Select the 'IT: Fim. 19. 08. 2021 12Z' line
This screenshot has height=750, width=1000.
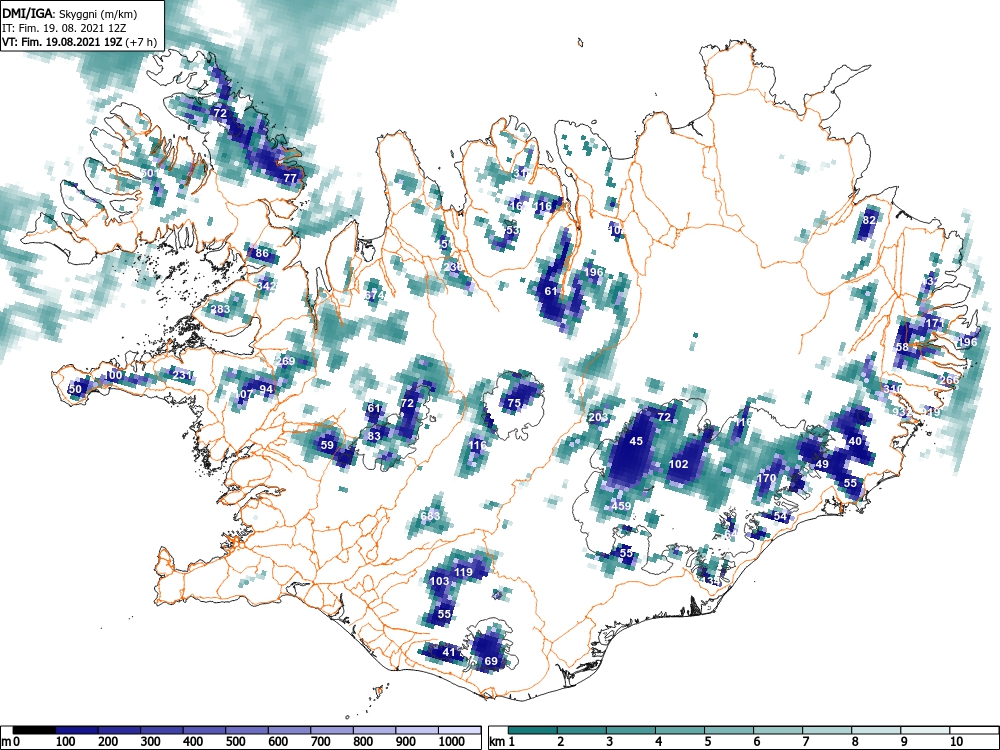(64, 28)
